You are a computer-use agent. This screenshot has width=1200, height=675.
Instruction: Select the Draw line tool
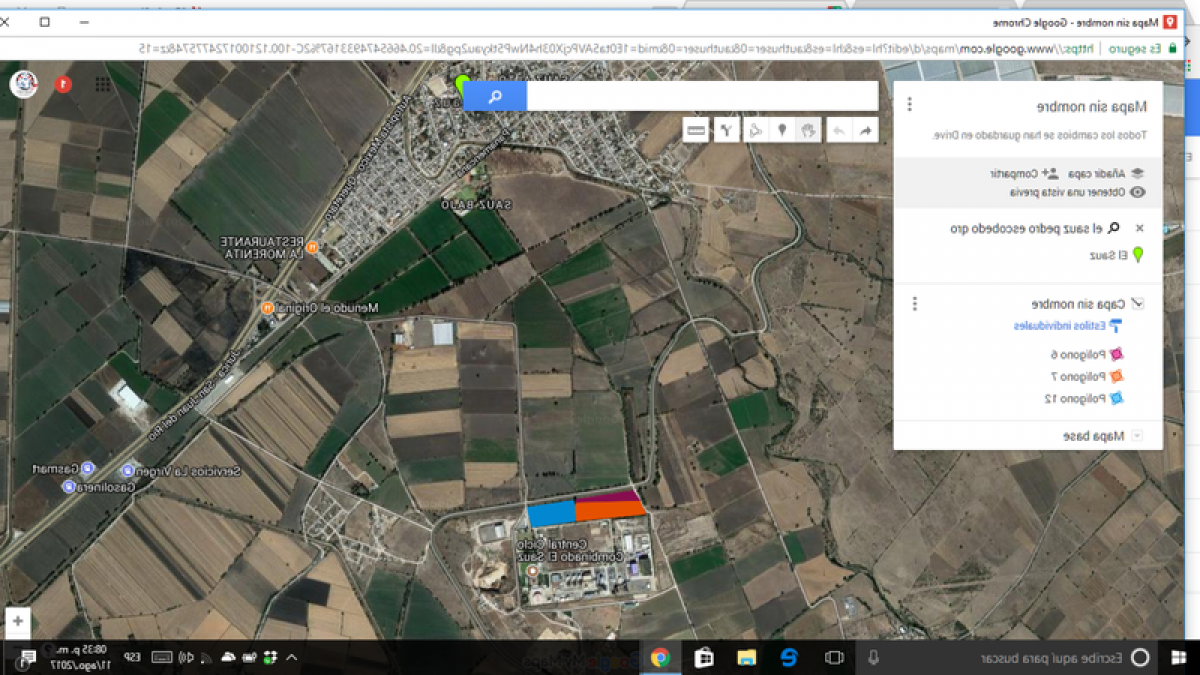[756, 130]
